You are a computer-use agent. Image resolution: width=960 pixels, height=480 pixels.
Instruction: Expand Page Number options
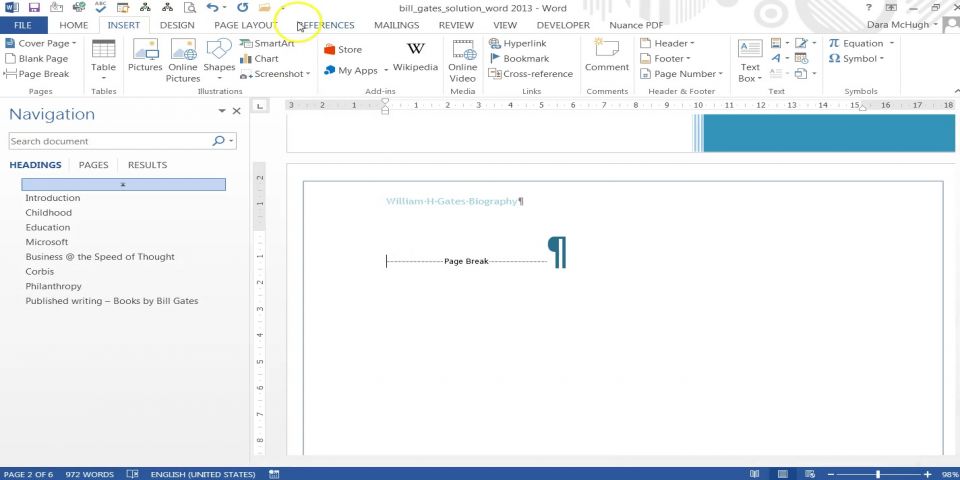(x=681, y=74)
